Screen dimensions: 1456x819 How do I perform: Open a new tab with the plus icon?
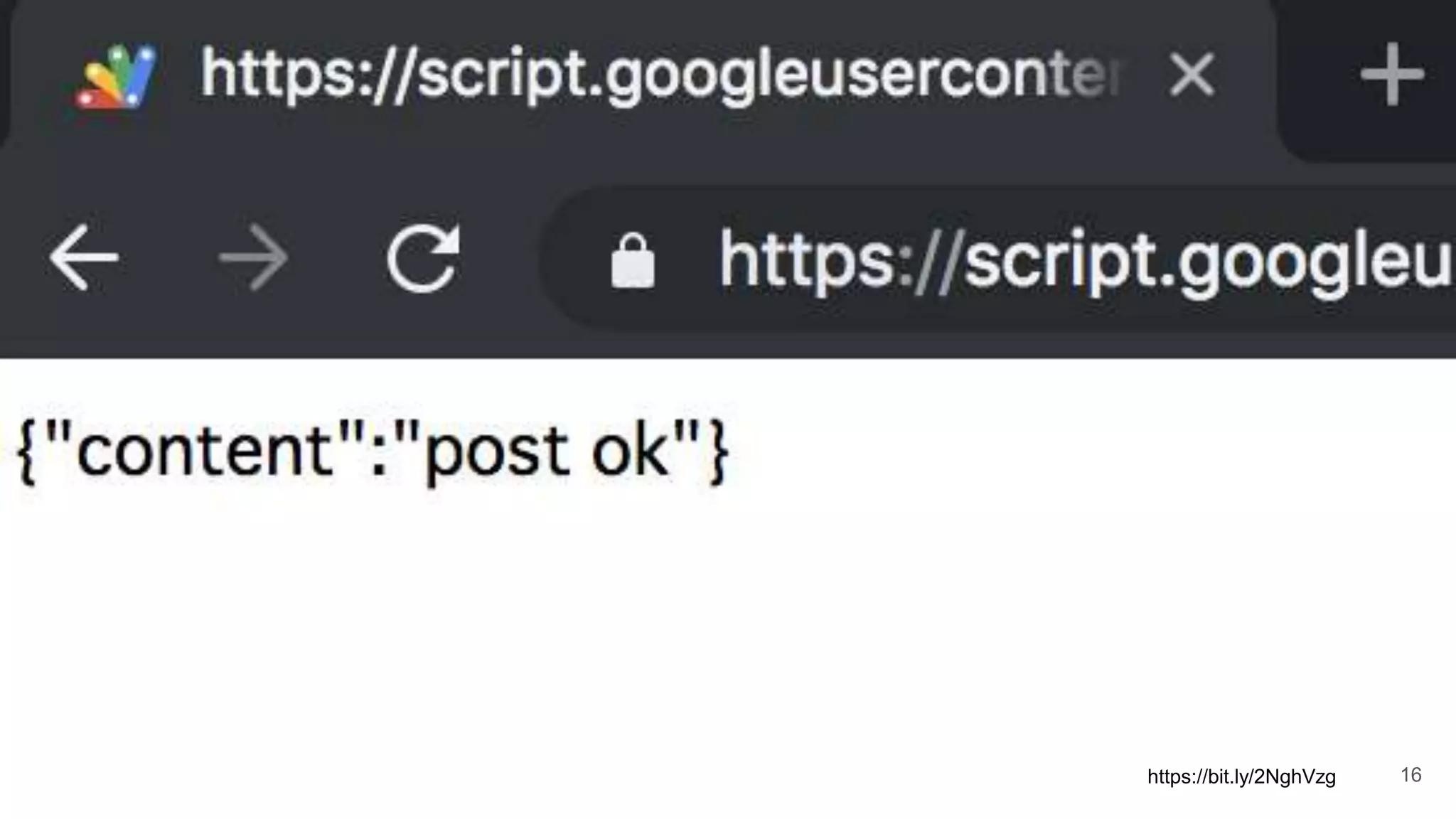pyautogui.click(x=1391, y=74)
